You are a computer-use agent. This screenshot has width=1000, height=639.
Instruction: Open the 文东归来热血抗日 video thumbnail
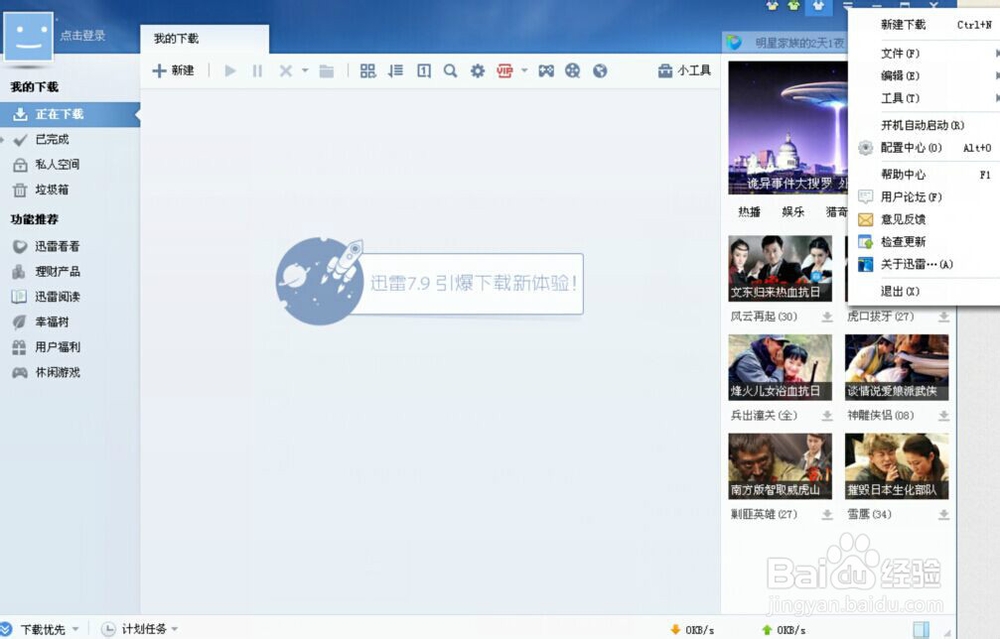coord(780,268)
